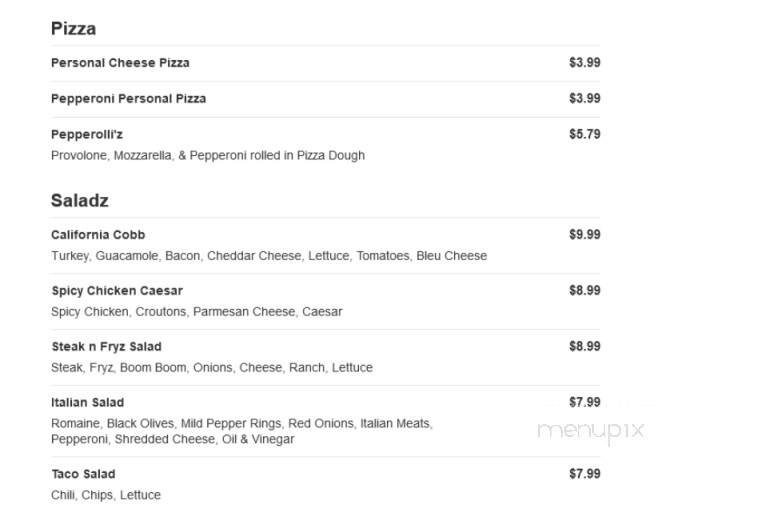Click the Pepperolli'z description about Pizza Dough
The image size is (770, 513).
pyautogui.click(x=208, y=156)
